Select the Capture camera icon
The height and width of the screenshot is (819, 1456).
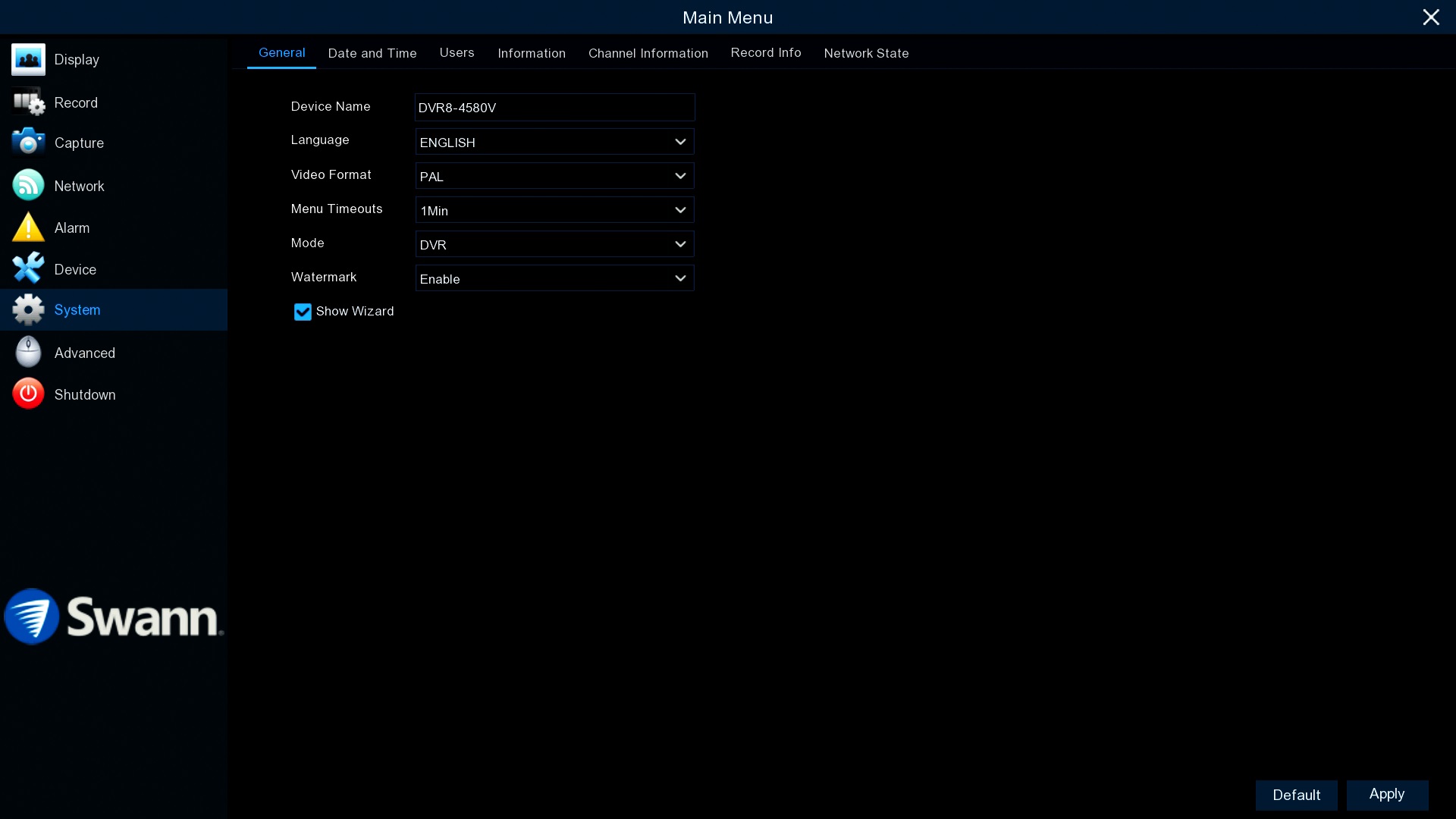point(28,142)
